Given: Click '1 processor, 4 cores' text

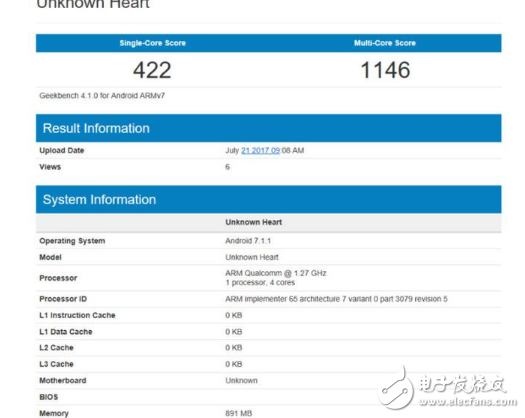Looking at the screenshot, I should [x=260, y=283].
